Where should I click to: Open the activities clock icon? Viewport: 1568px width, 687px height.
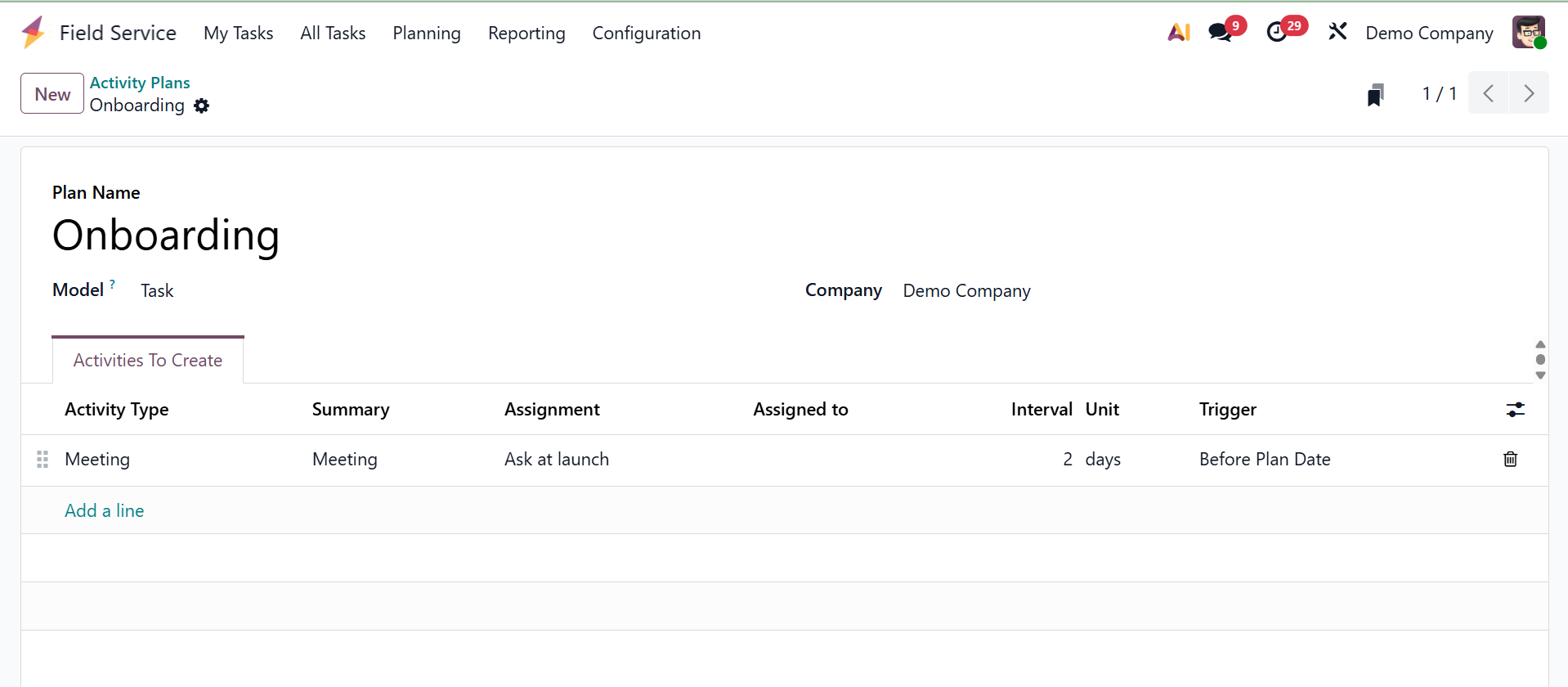(1277, 33)
